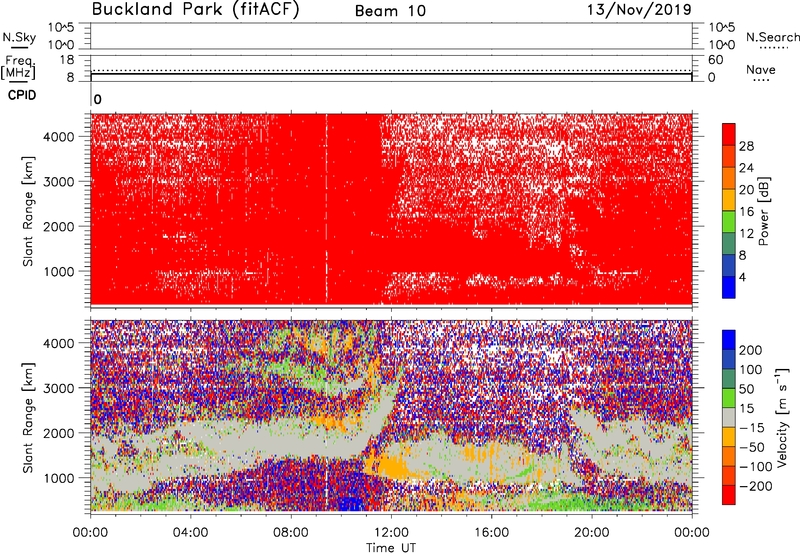800x554 pixels.
Task: Click the "N.Sky" legend label
Action: 19,37
